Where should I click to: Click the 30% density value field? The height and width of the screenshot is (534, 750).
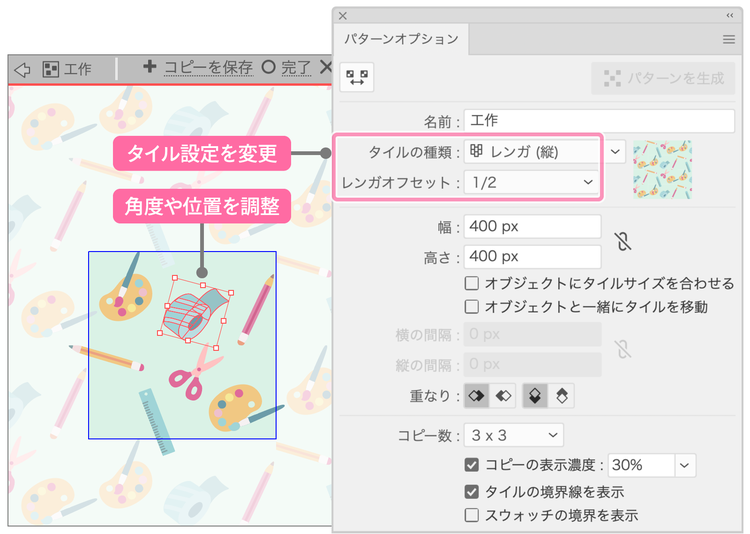pyautogui.click(x=641, y=465)
